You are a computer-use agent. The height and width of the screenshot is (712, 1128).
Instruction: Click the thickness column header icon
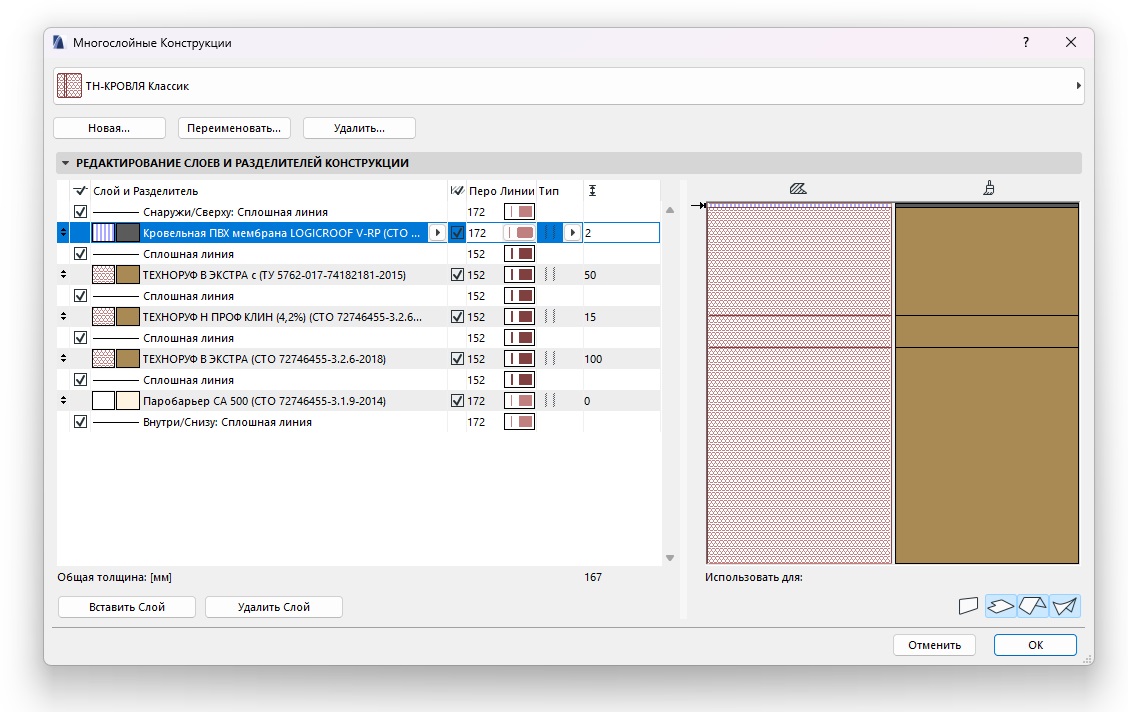592,190
